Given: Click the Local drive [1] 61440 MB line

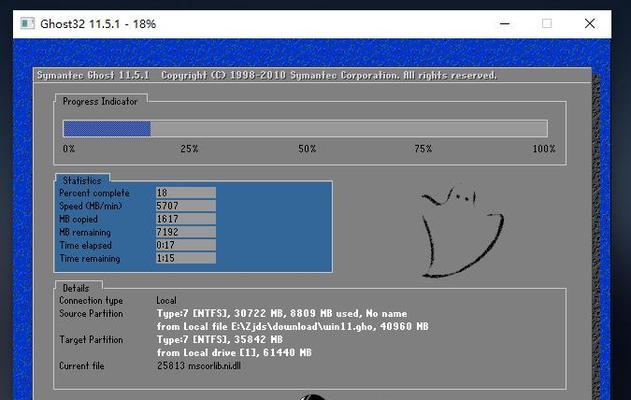Looking at the screenshot, I should tap(234, 353).
